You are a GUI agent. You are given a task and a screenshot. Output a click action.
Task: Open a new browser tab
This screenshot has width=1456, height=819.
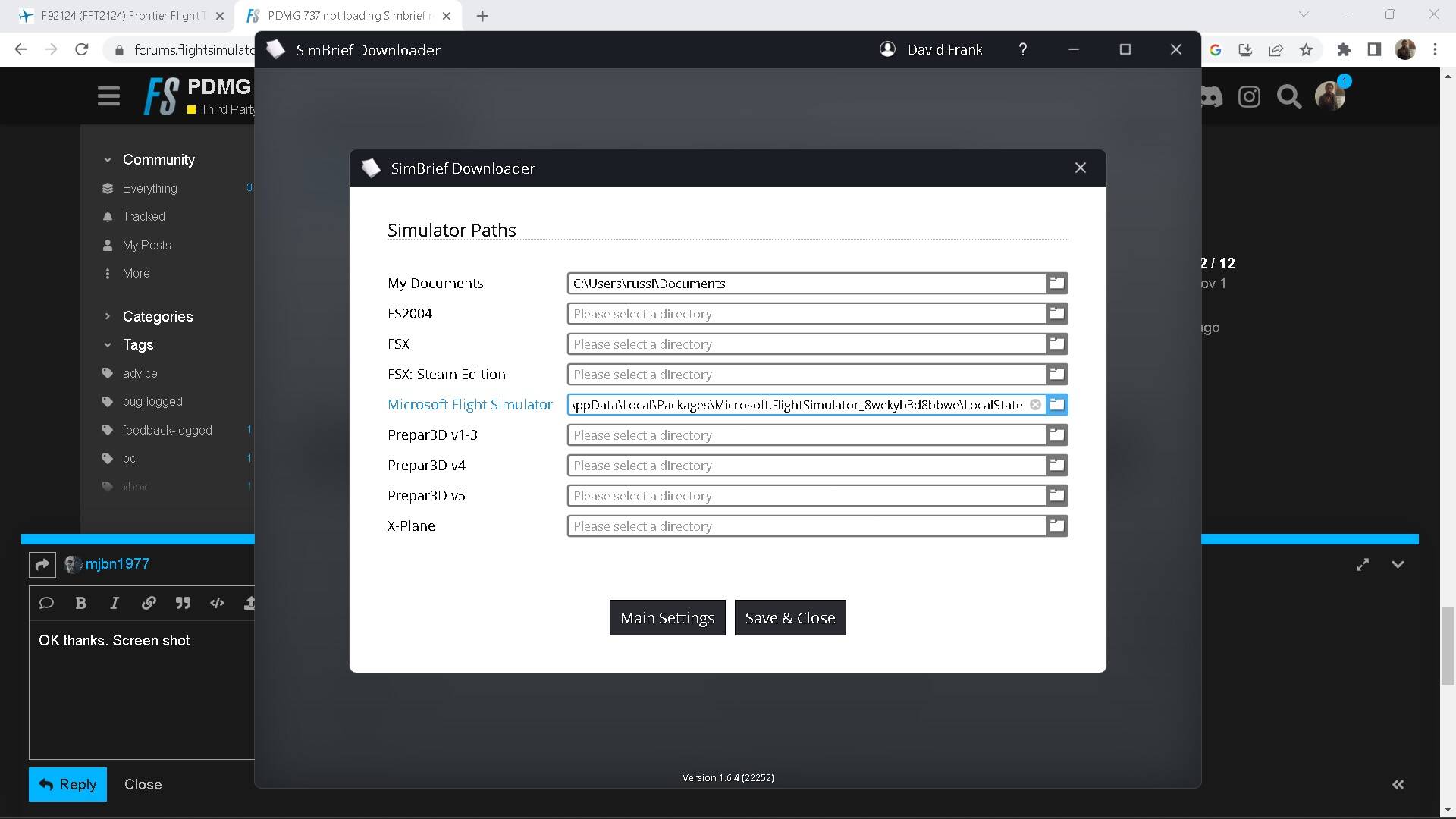pos(482,16)
